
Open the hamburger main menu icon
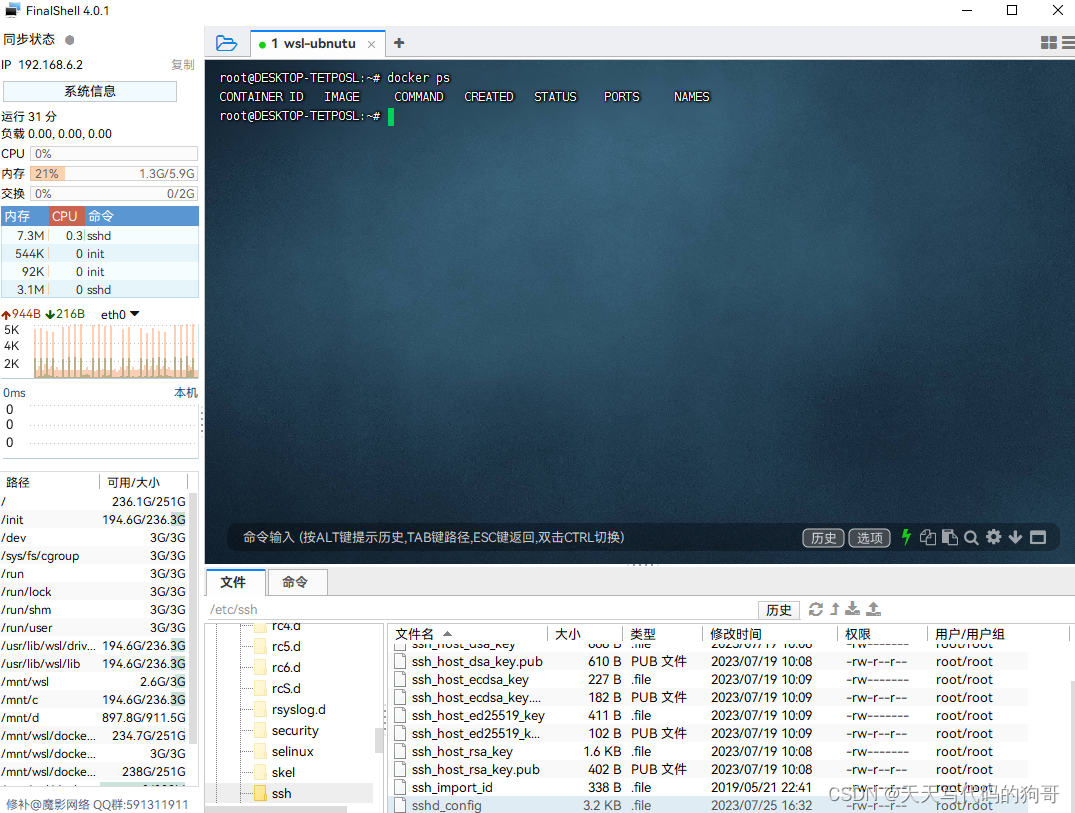click(1068, 43)
